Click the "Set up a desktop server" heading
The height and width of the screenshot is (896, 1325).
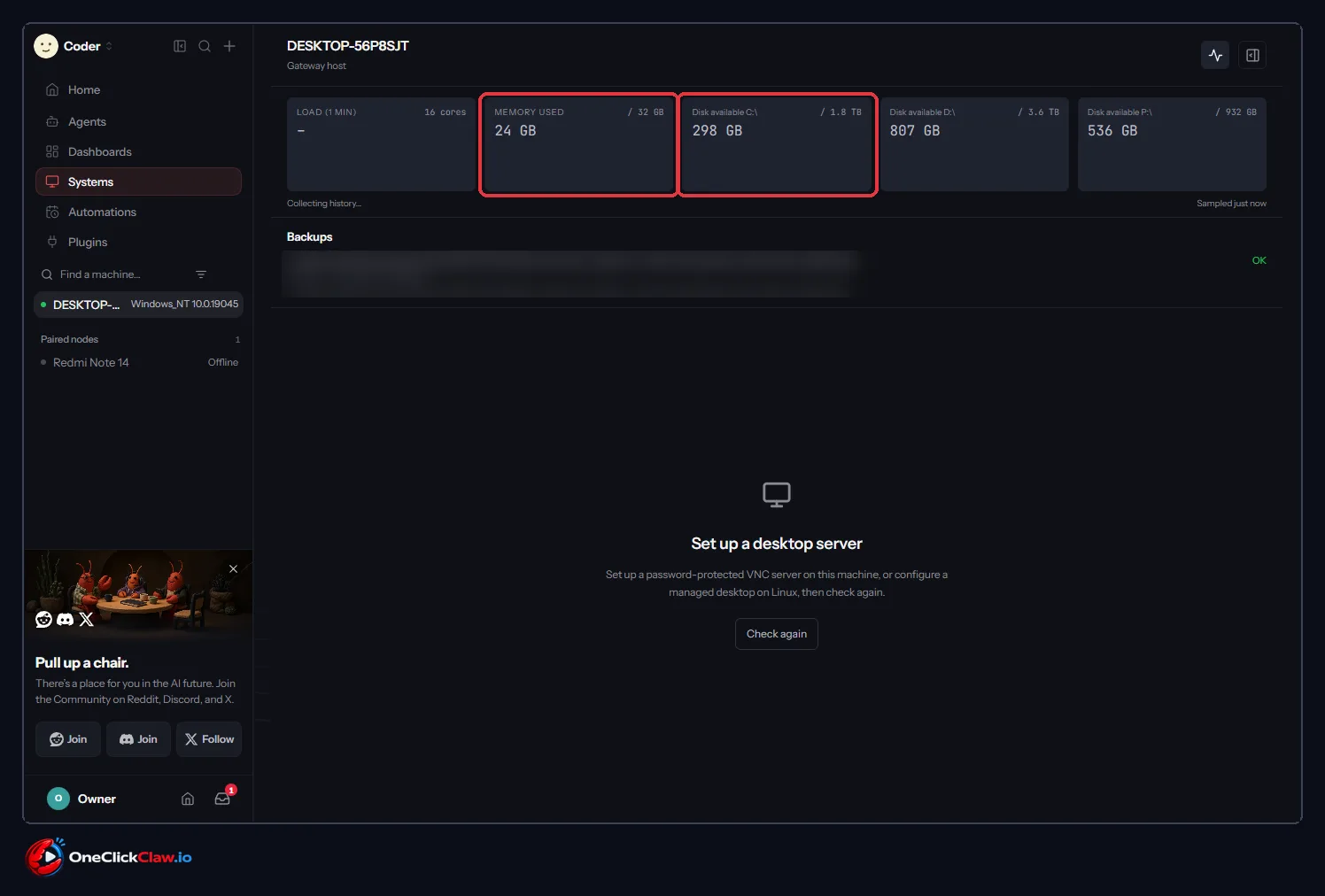click(777, 544)
